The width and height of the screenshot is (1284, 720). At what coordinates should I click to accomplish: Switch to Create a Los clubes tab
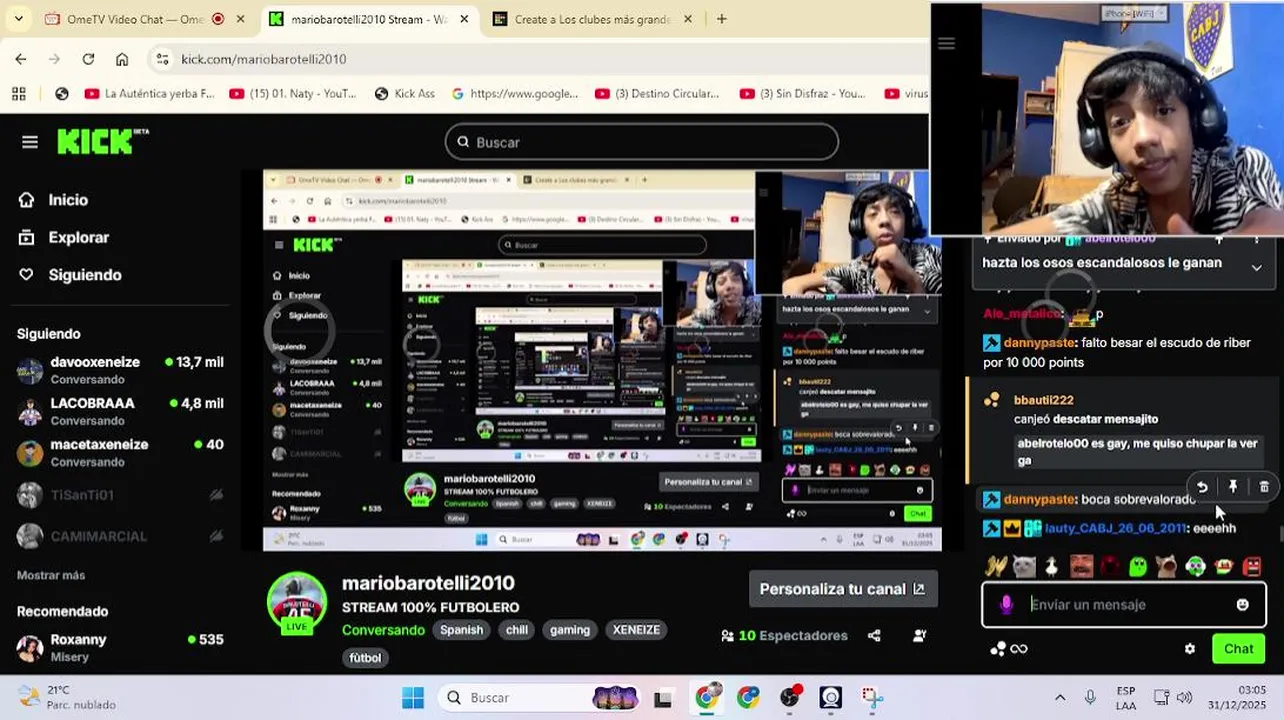pyautogui.click(x=592, y=19)
